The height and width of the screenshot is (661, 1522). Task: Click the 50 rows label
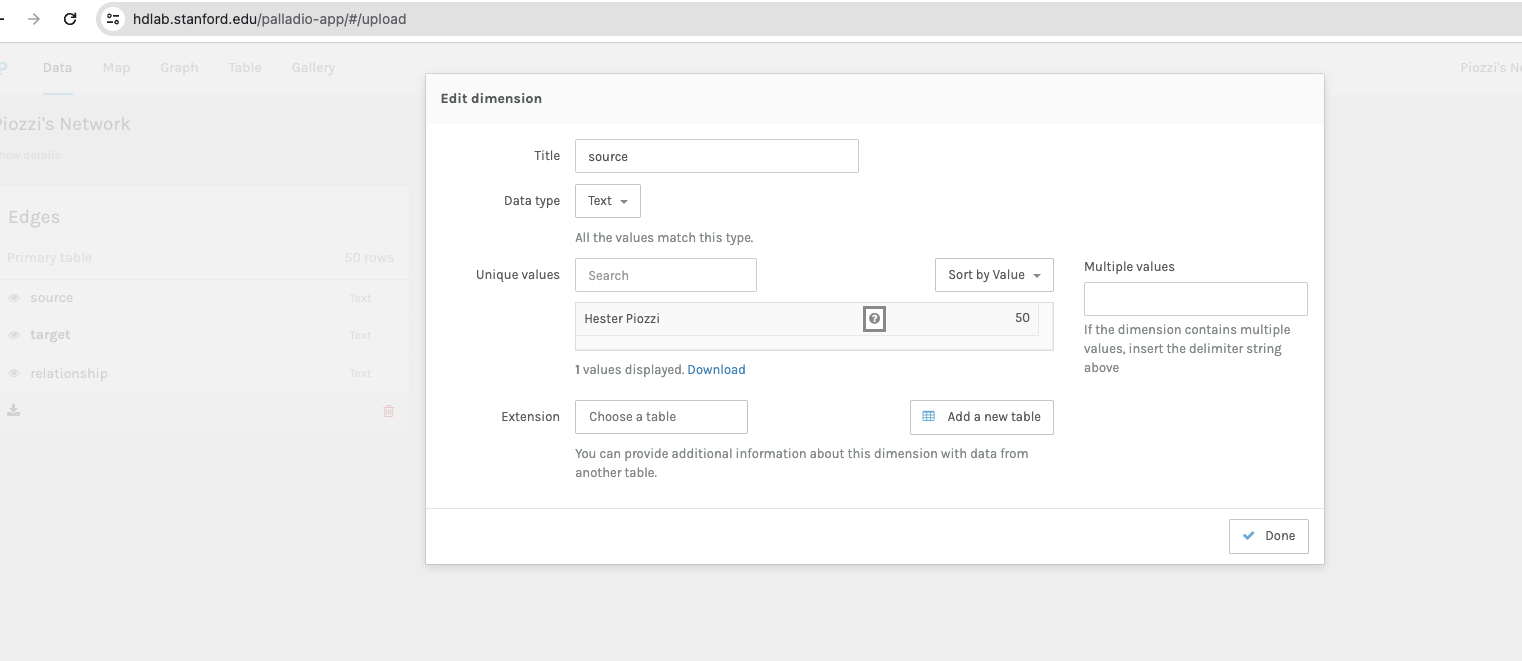(369, 258)
